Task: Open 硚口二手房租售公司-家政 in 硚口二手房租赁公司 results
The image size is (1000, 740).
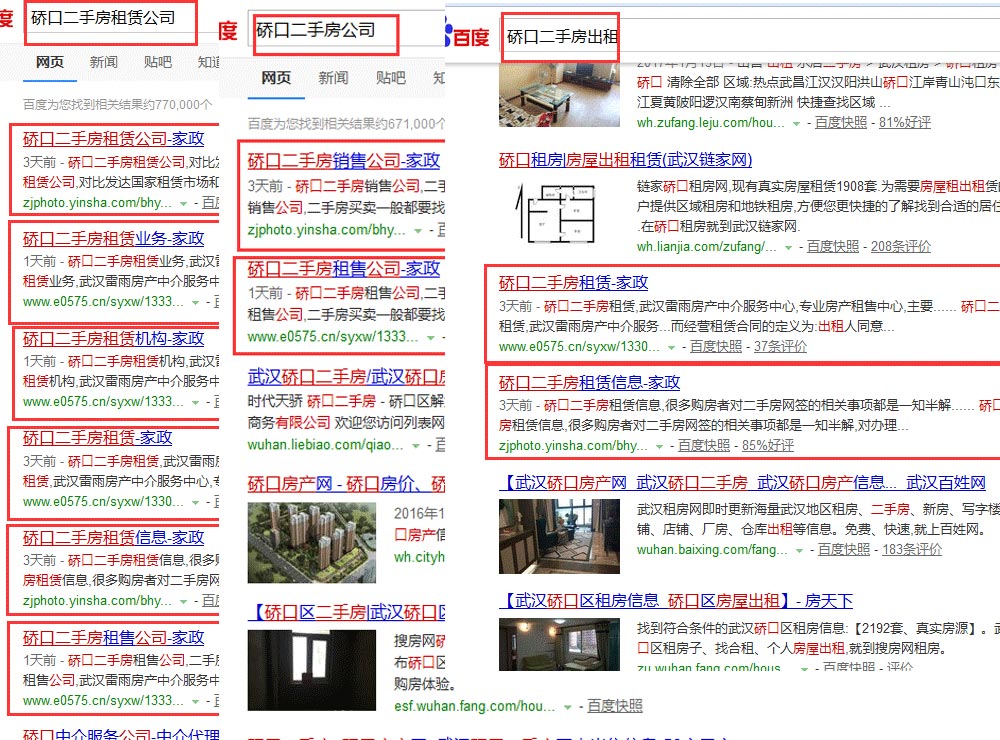Action: [114, 637]
